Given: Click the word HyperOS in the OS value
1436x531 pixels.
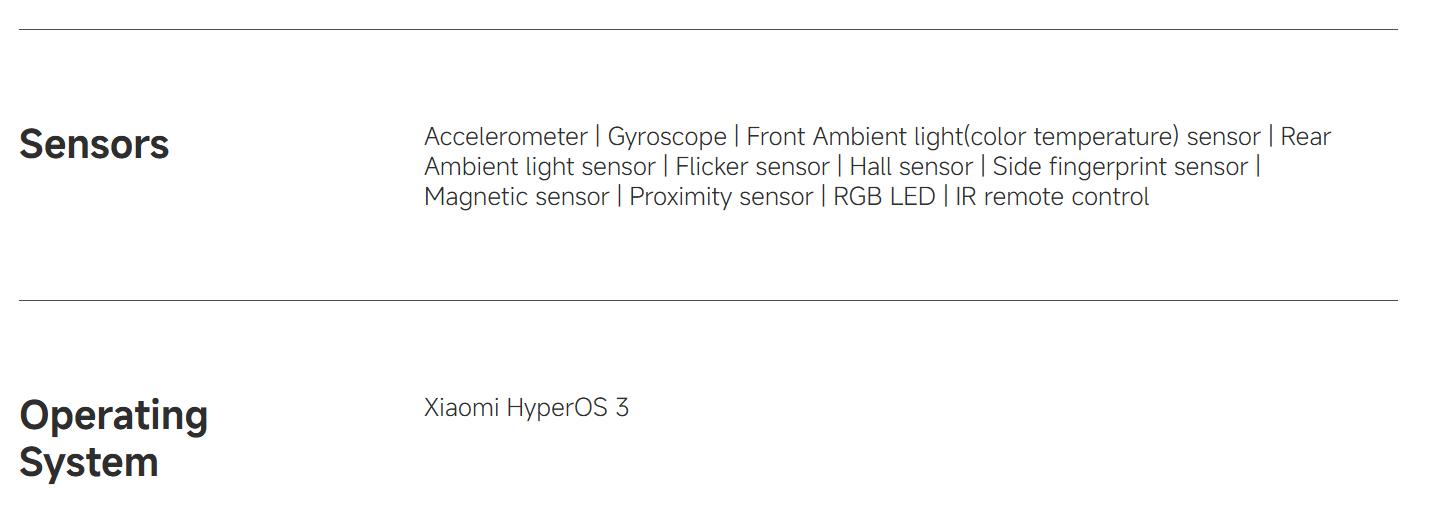Looking at the screenshot, I should click(558, 408).
